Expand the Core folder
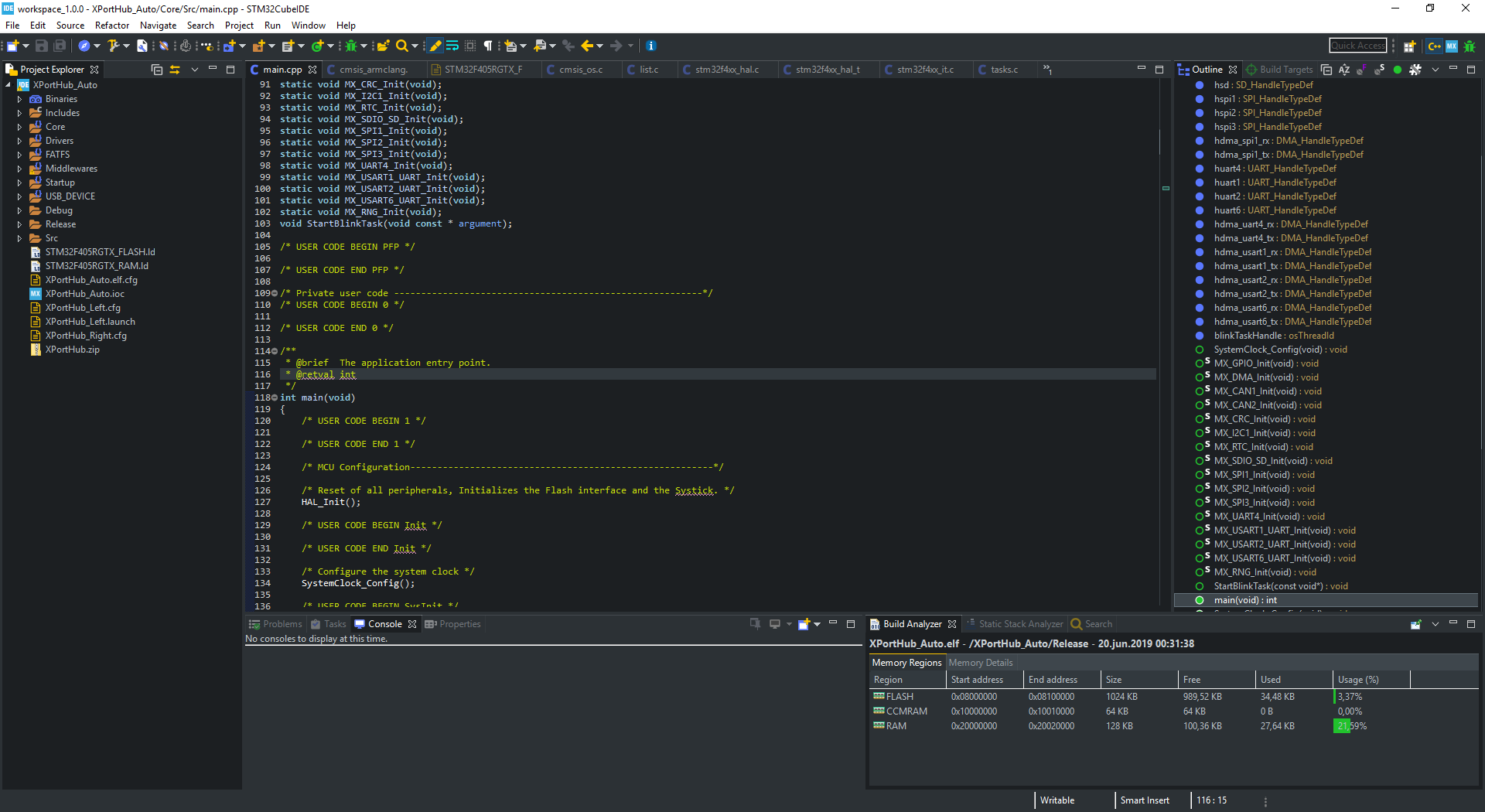1485x812 pixels. click(x=19, y=127)
